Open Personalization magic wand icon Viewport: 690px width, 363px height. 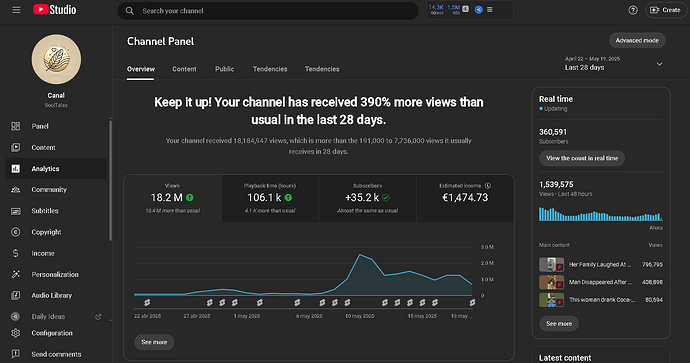click(x=15, y=274)
